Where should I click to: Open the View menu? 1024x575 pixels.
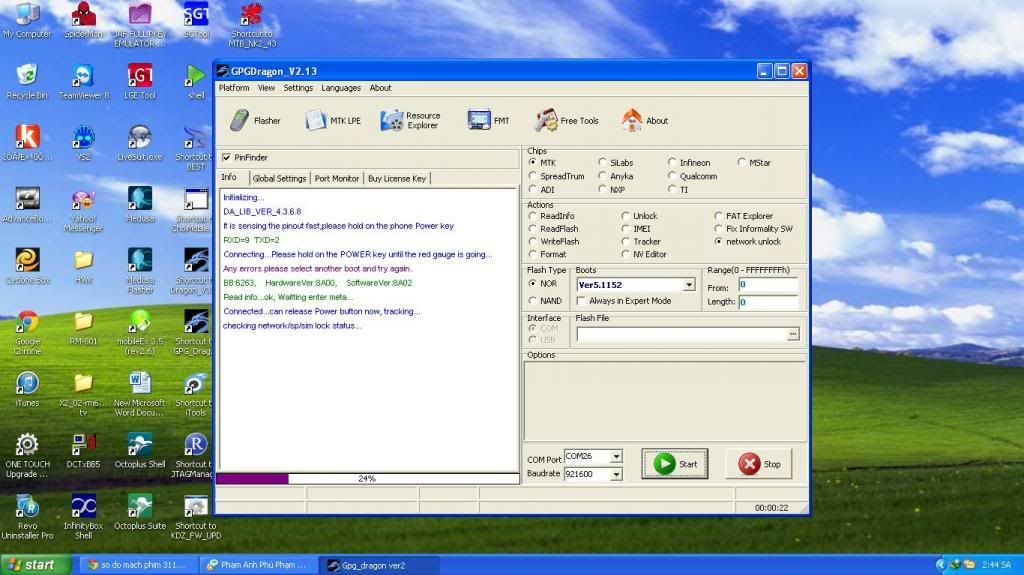(266, 88)
